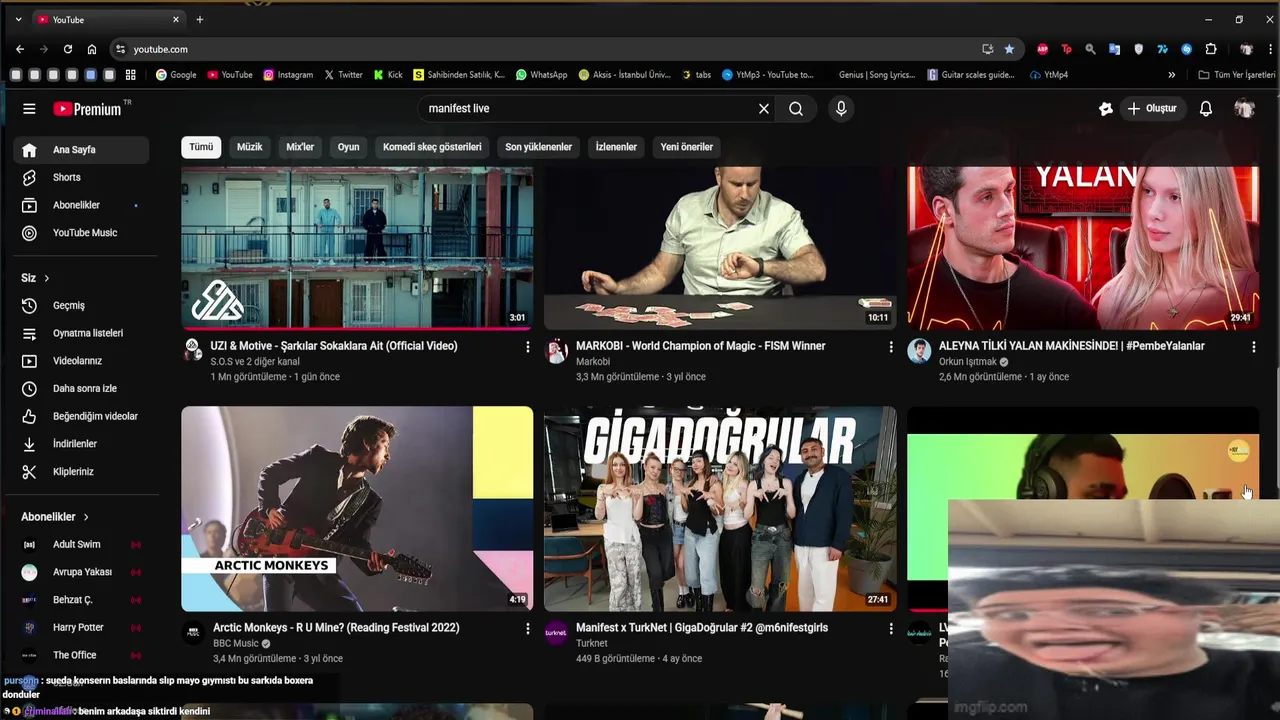Select the Mix'ler filter chip

click(x=300, y=147)
